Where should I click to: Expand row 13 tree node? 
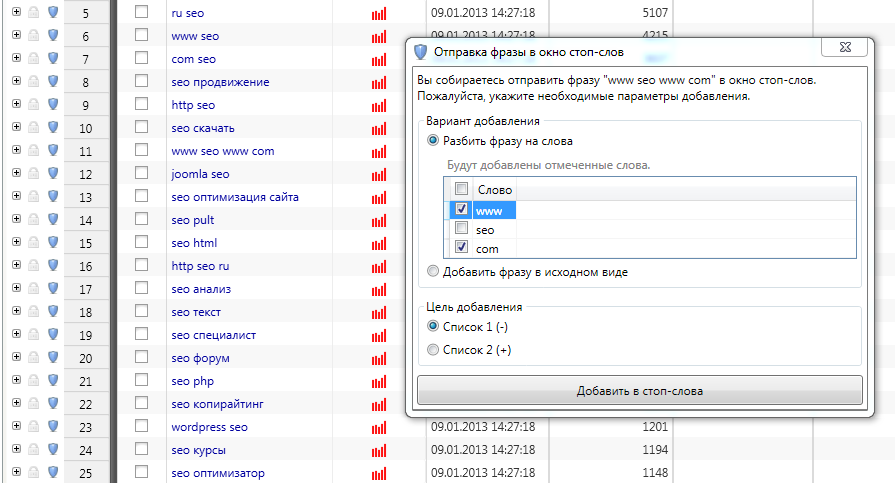16,197
